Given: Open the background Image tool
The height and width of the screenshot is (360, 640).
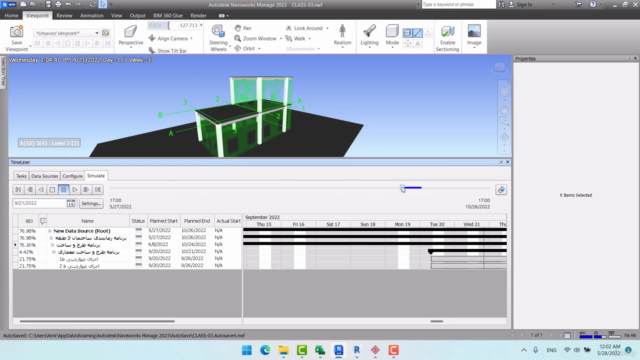Looking at the screenshot, I should (x=474, y=36).
